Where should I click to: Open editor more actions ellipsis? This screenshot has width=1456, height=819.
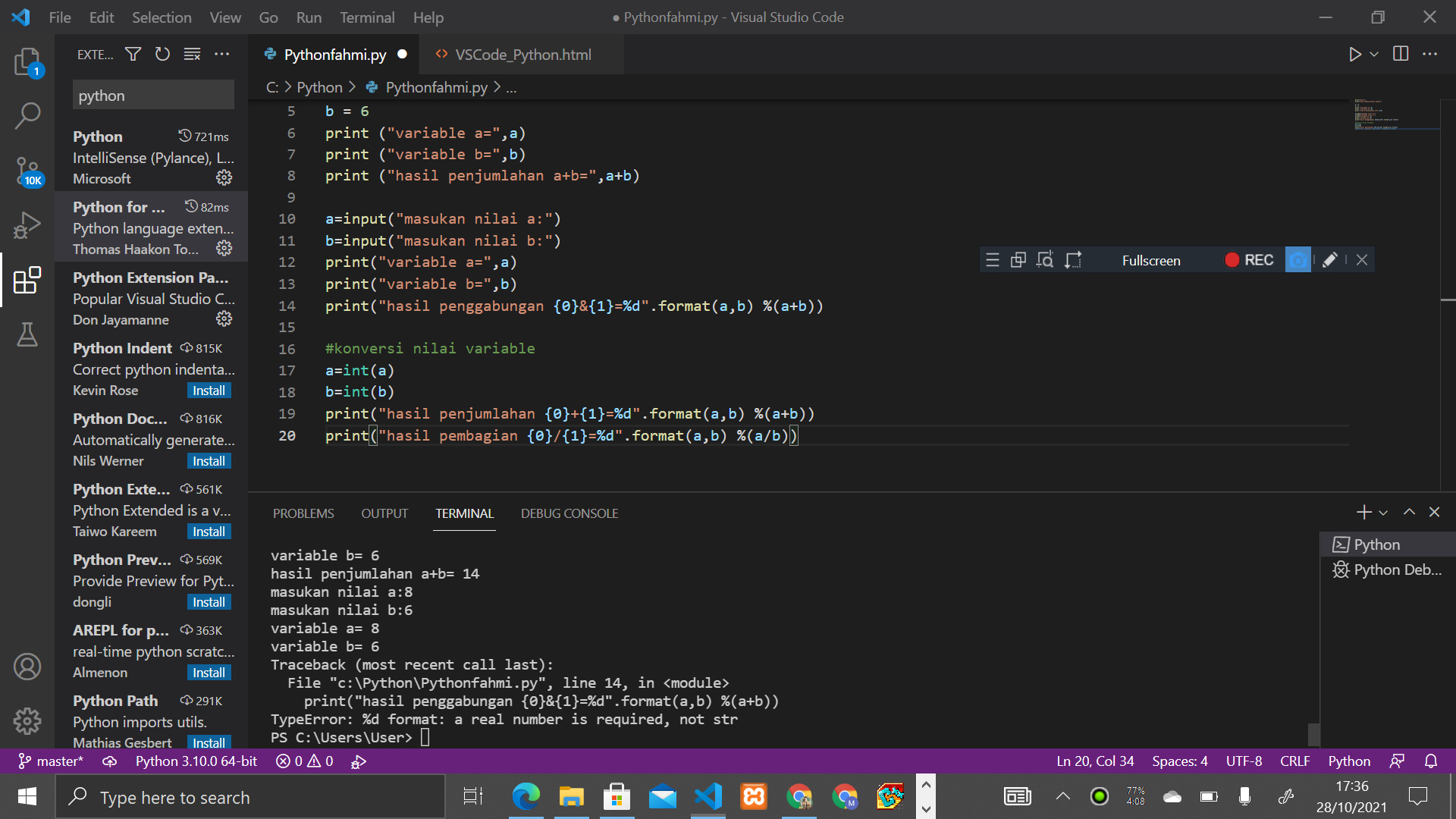[x=1429, y=54]
